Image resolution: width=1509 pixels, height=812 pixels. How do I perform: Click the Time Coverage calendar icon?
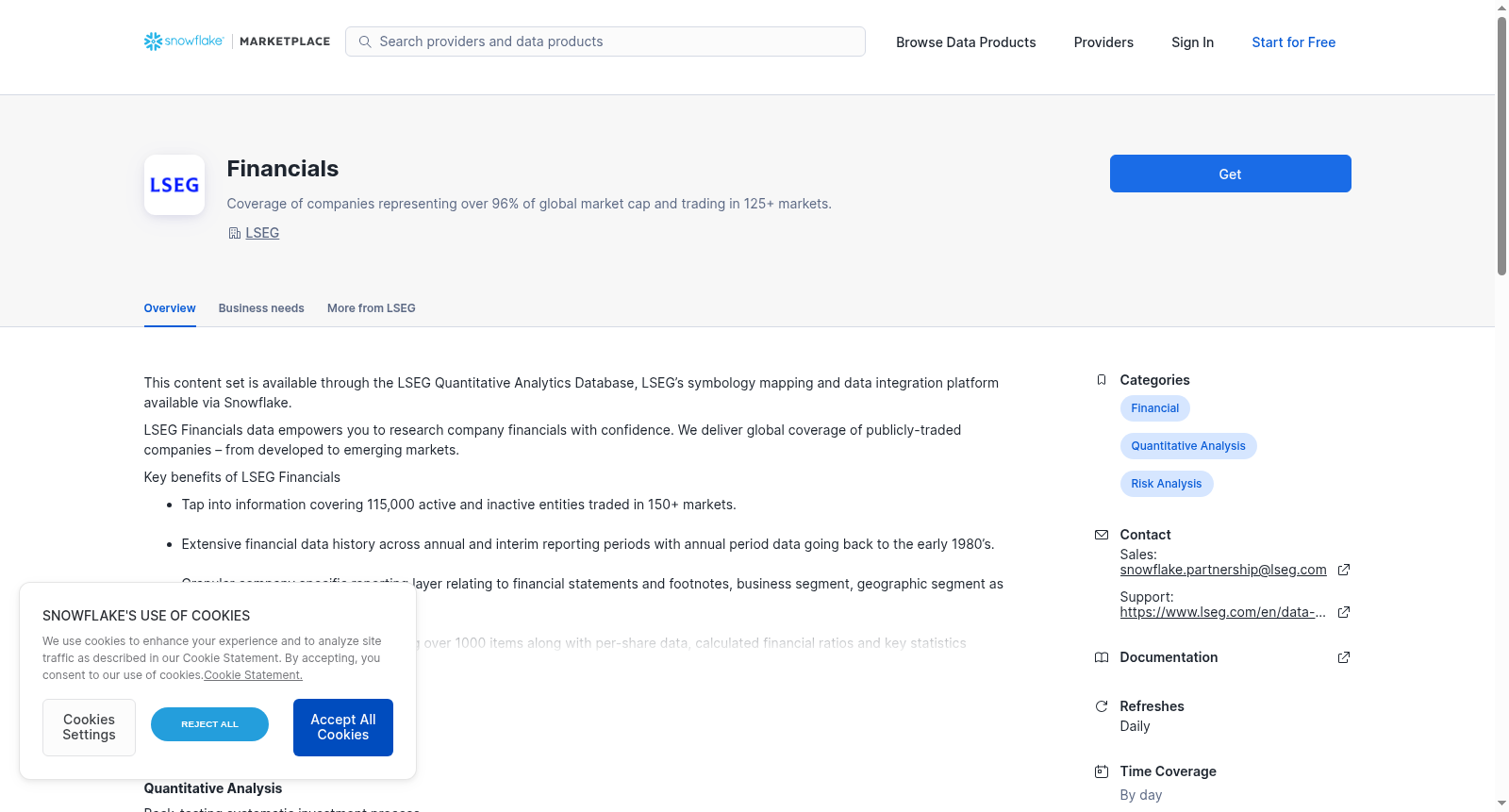1102,771
